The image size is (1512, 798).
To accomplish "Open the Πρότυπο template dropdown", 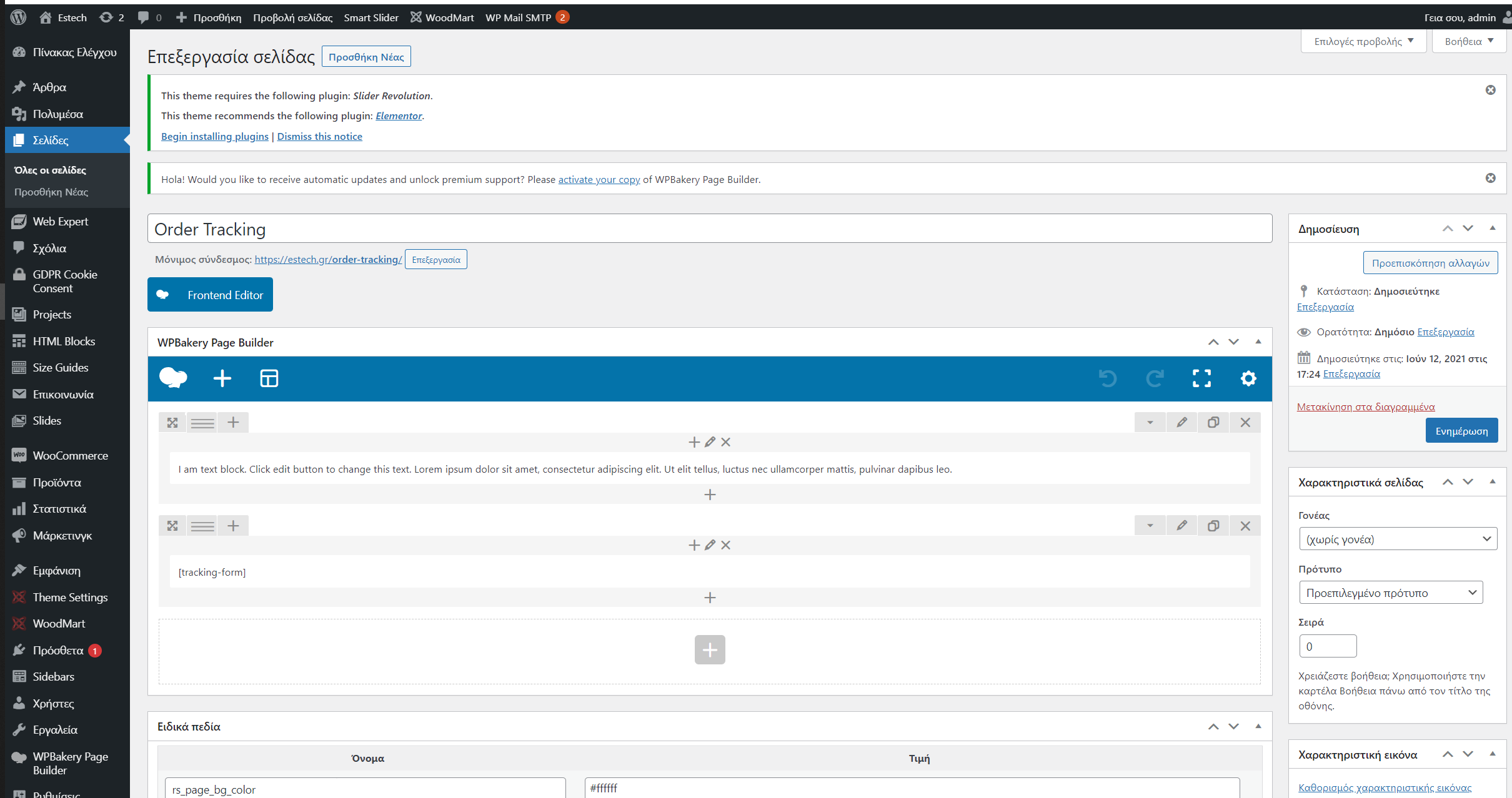I will (1391, 593).
